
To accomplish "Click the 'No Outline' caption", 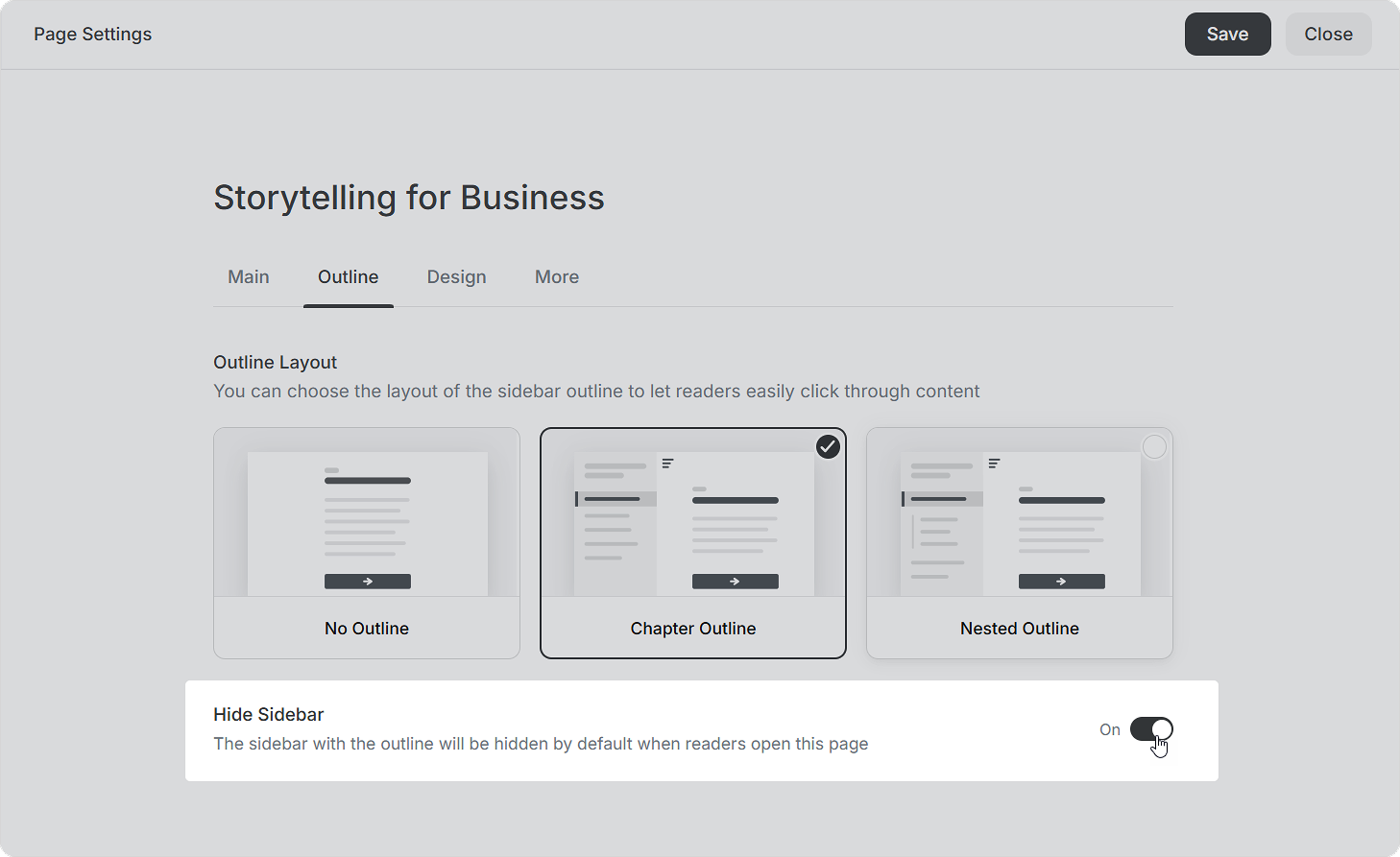I will (367, 629).
